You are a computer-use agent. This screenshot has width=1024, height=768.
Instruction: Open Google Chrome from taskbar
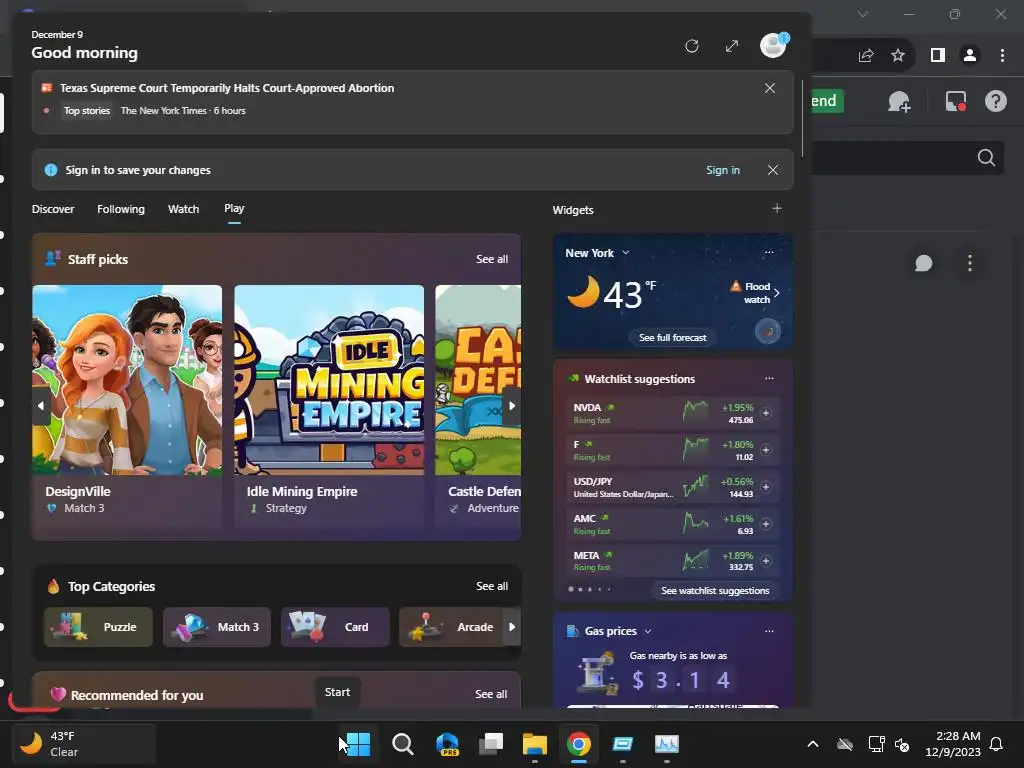point(579,744)
